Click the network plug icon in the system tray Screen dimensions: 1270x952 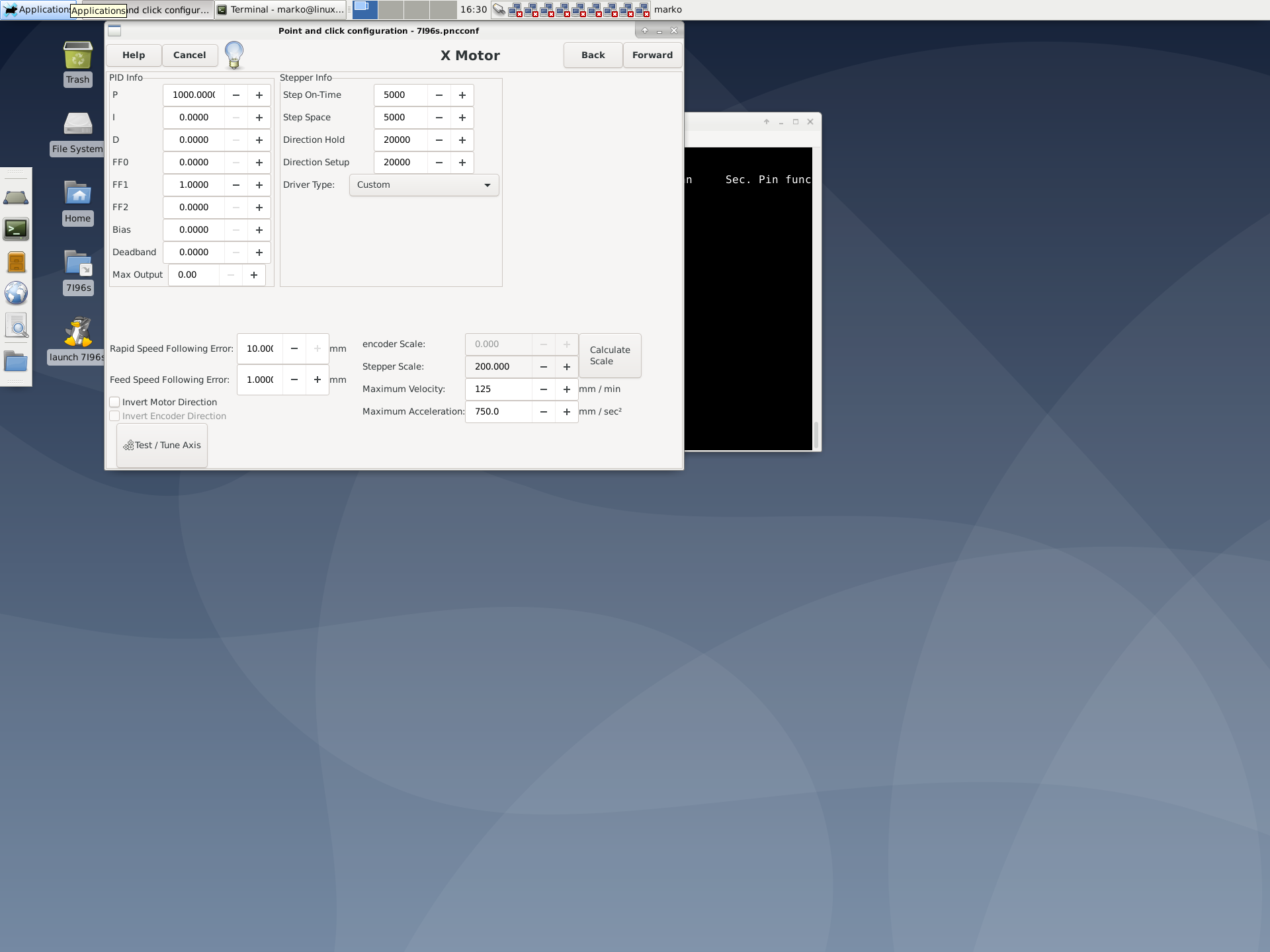click(x=499, y=9)
